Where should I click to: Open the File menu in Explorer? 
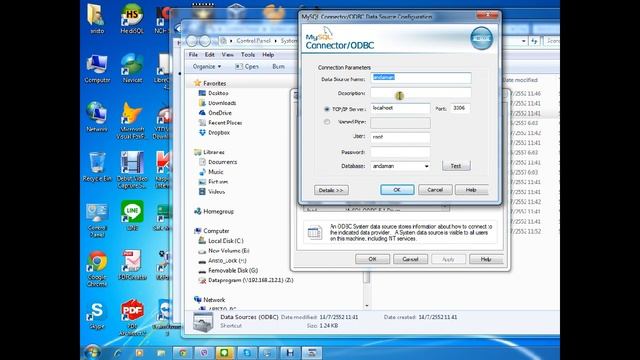(x=193, y=55)
